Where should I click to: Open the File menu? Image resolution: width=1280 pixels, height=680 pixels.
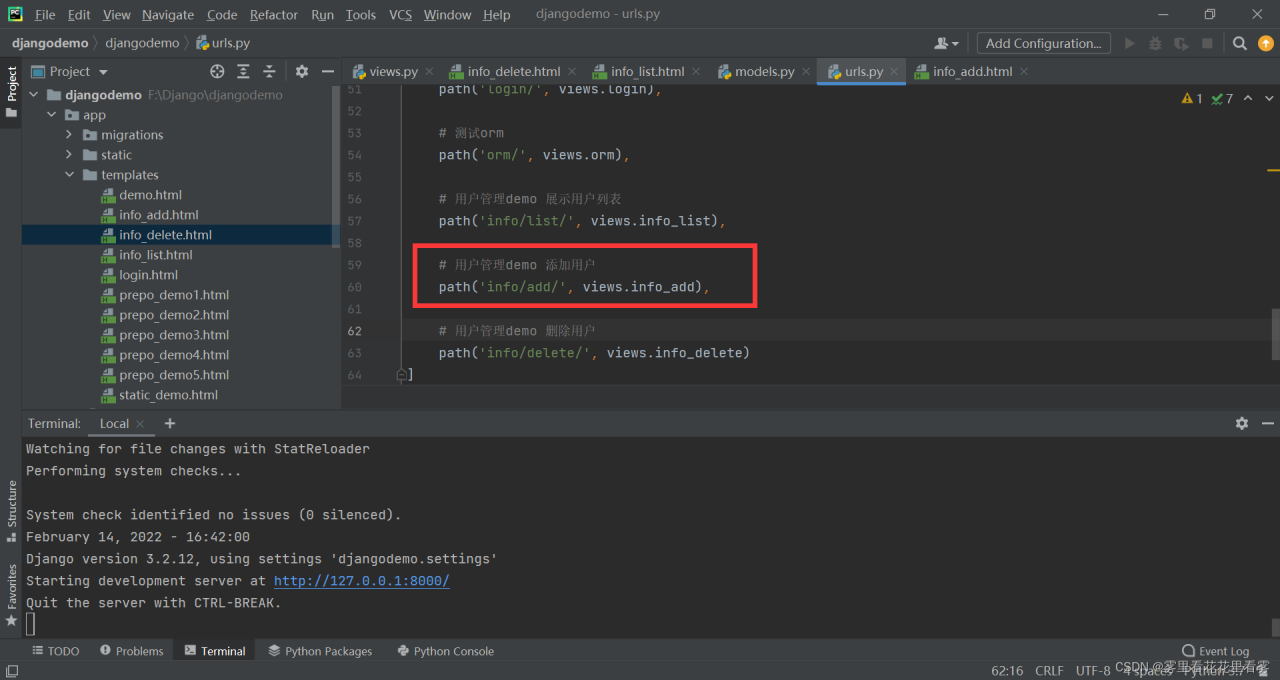pos(45,14)
